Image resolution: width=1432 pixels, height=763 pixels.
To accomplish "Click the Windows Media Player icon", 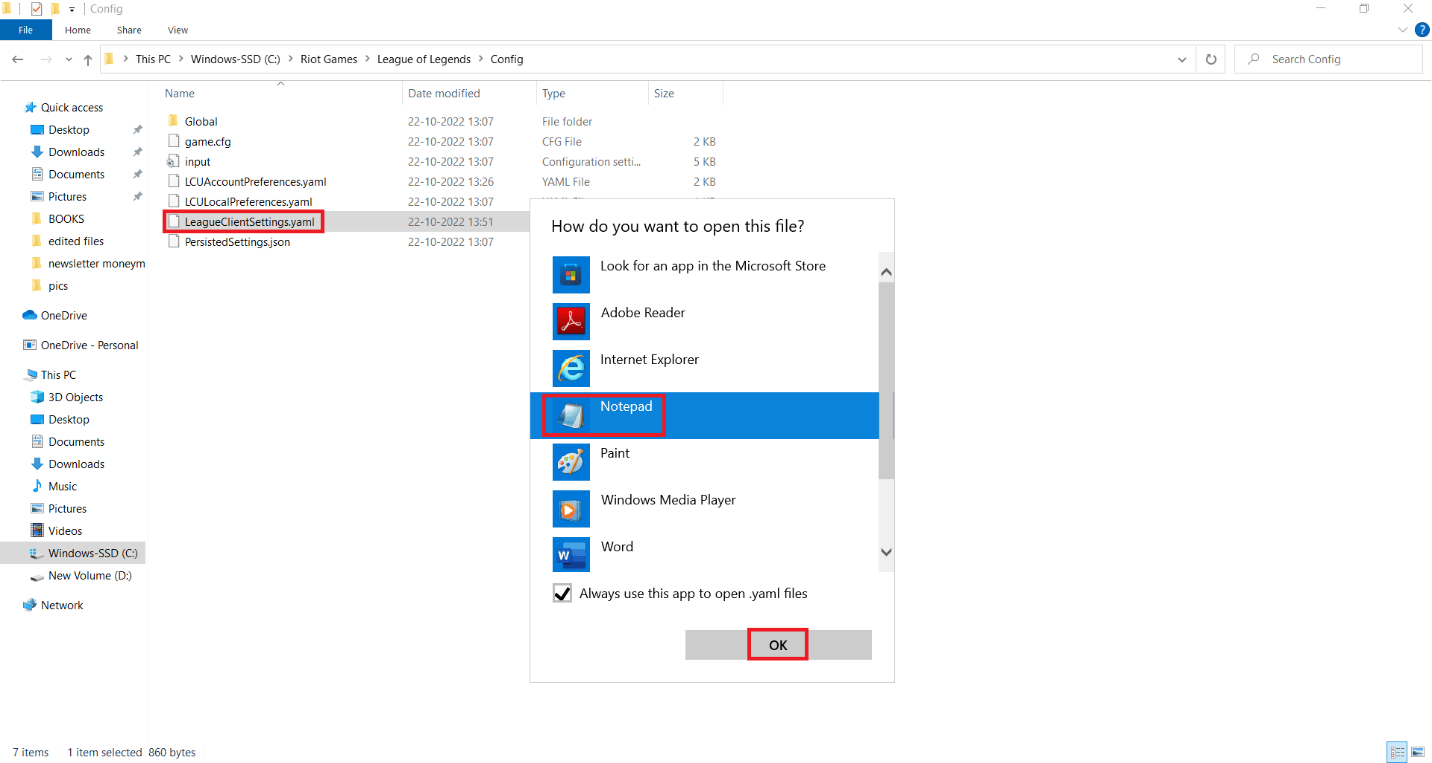I will 571,509.
